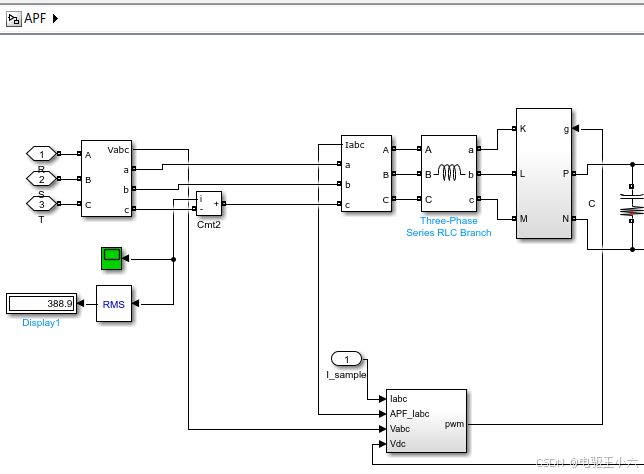Select the APF breadcrumb label
The image size is (644, 474).
pos(35,18)
